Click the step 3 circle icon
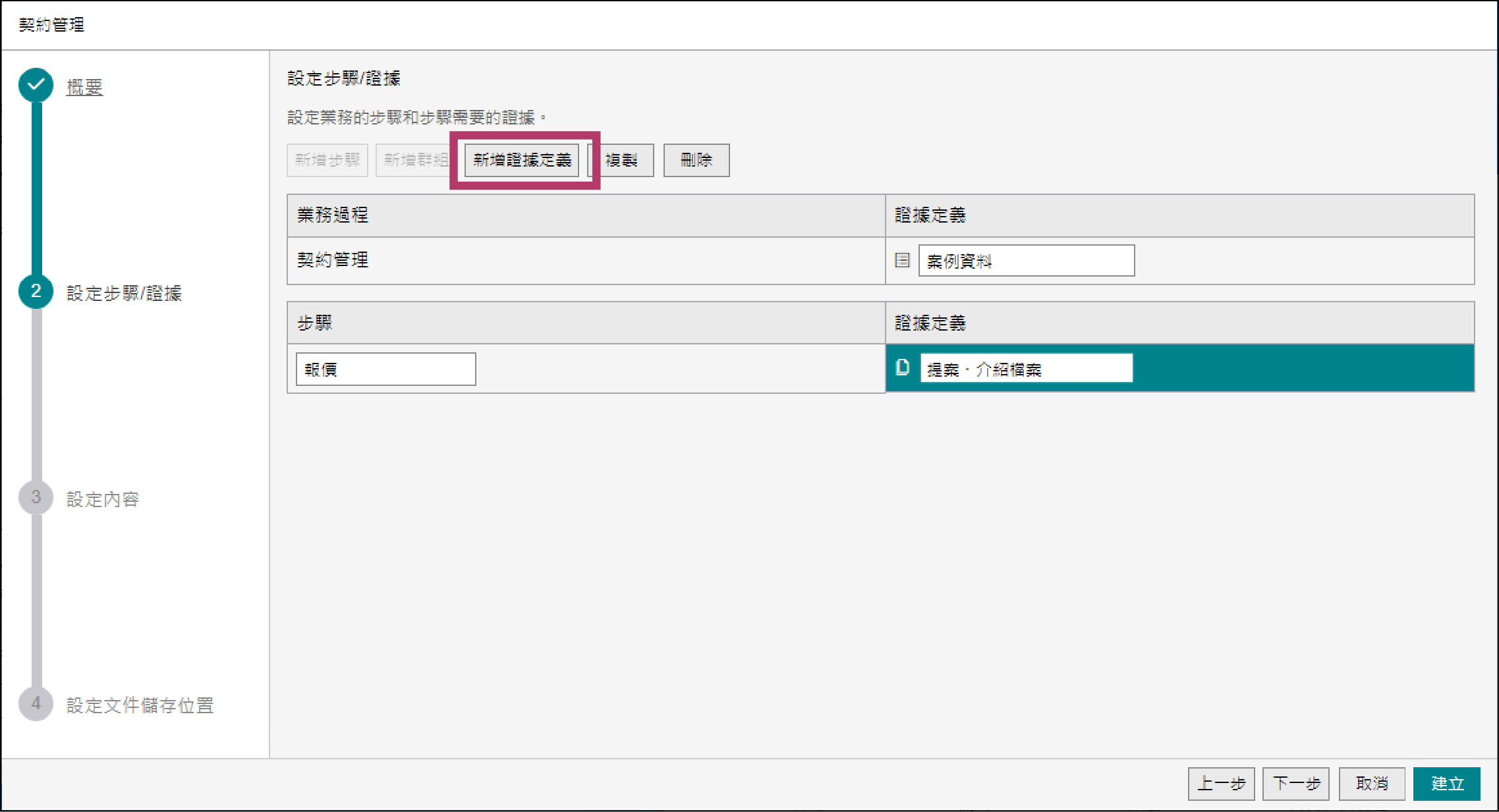1499x812 pixels. tap(36, 498)
